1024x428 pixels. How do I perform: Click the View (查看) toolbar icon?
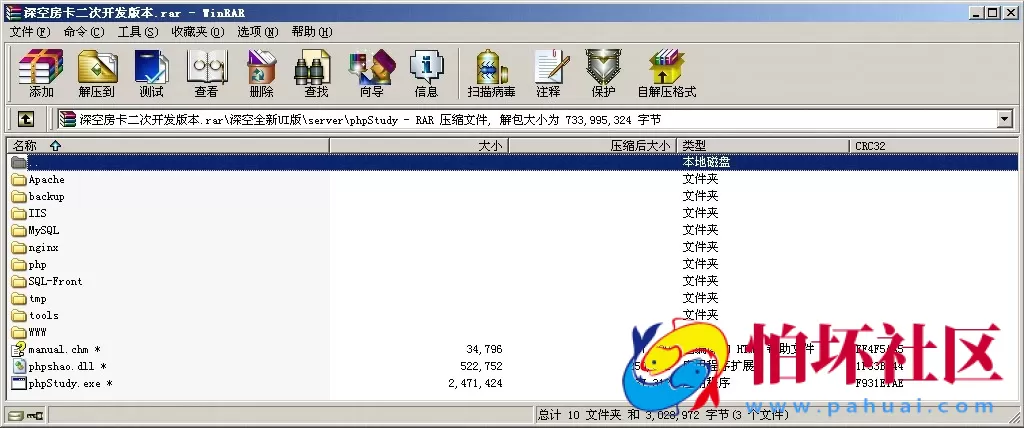[x=206, y=73]
